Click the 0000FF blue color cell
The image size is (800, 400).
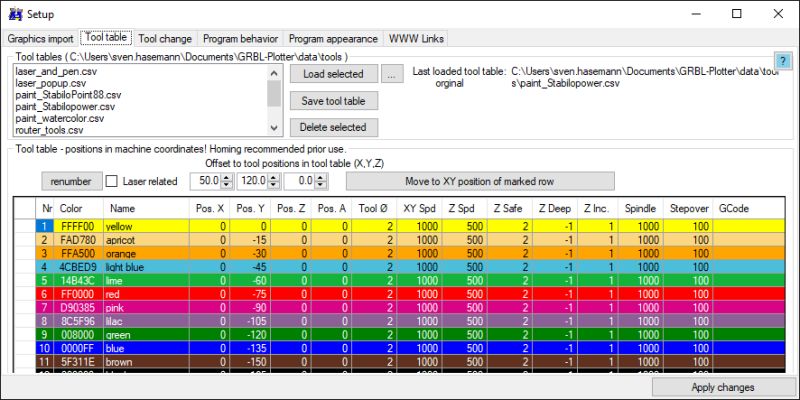79,348
